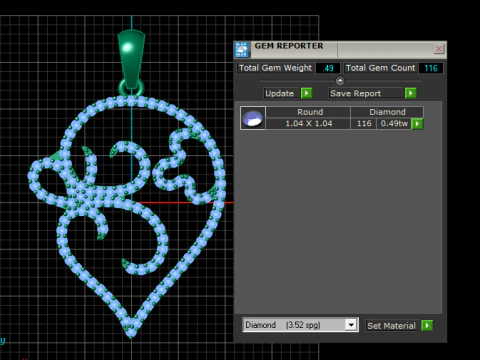The height and width of the screenshot is (360, 480).
Task: Select the green pendant bail in viewport
Action: point(131,60)
